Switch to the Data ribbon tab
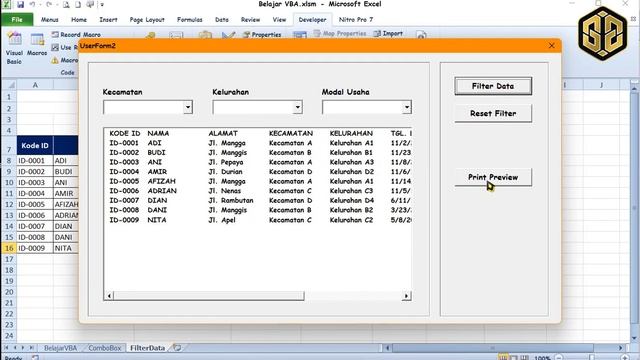This screenshot has width=640, height=360. [222, 20]
